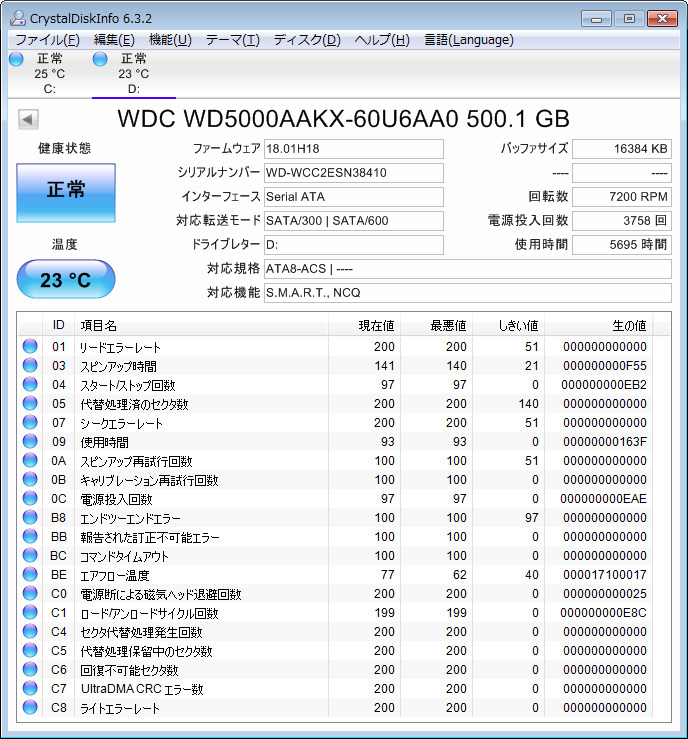
Task: Click the 対応機能 field S.M.A.R.T., NCQ
Action: click(467, 293)
